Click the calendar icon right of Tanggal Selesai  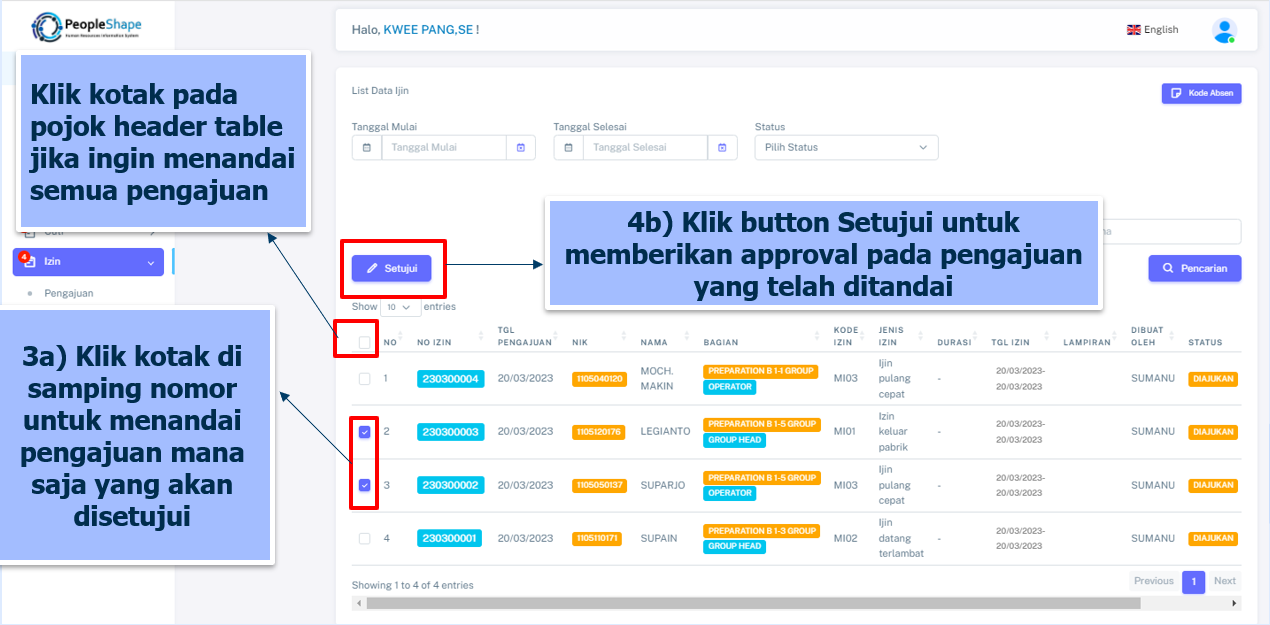tap(723, 147)
